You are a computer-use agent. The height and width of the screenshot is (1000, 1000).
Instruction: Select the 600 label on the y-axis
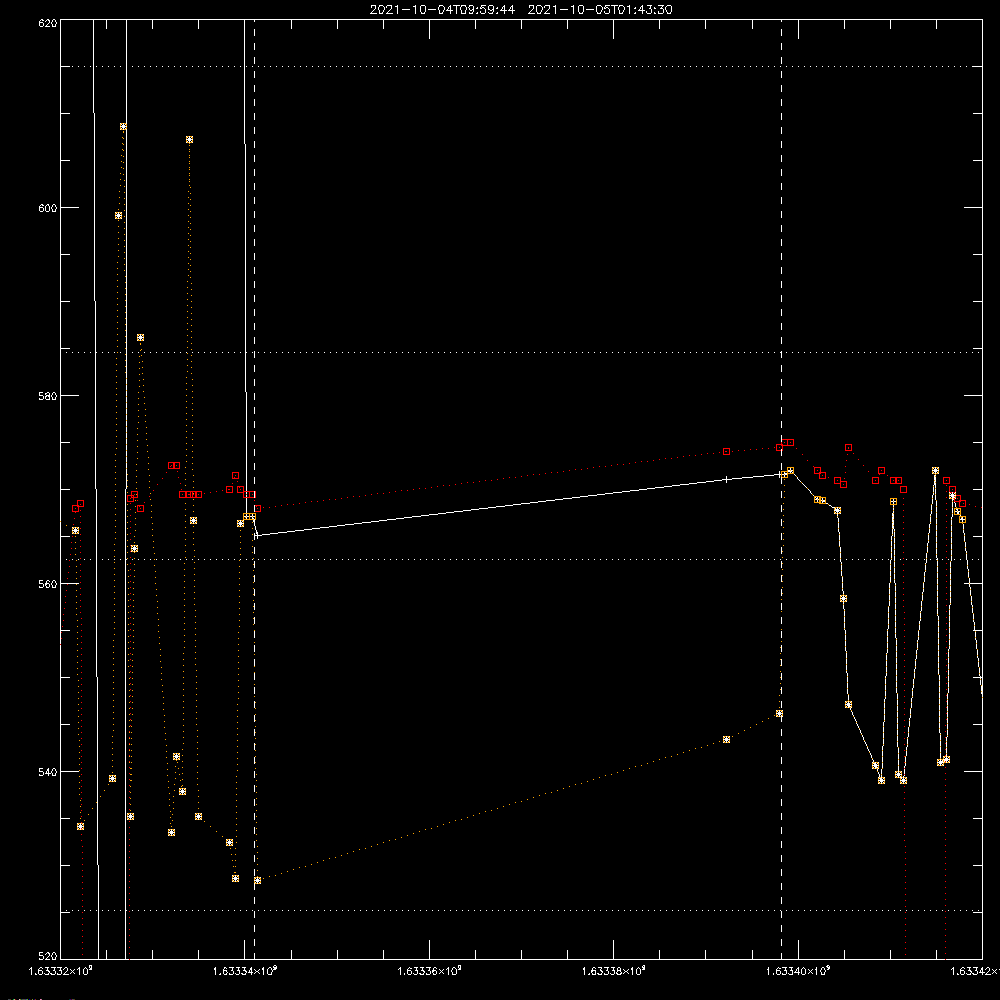(48, 208)
